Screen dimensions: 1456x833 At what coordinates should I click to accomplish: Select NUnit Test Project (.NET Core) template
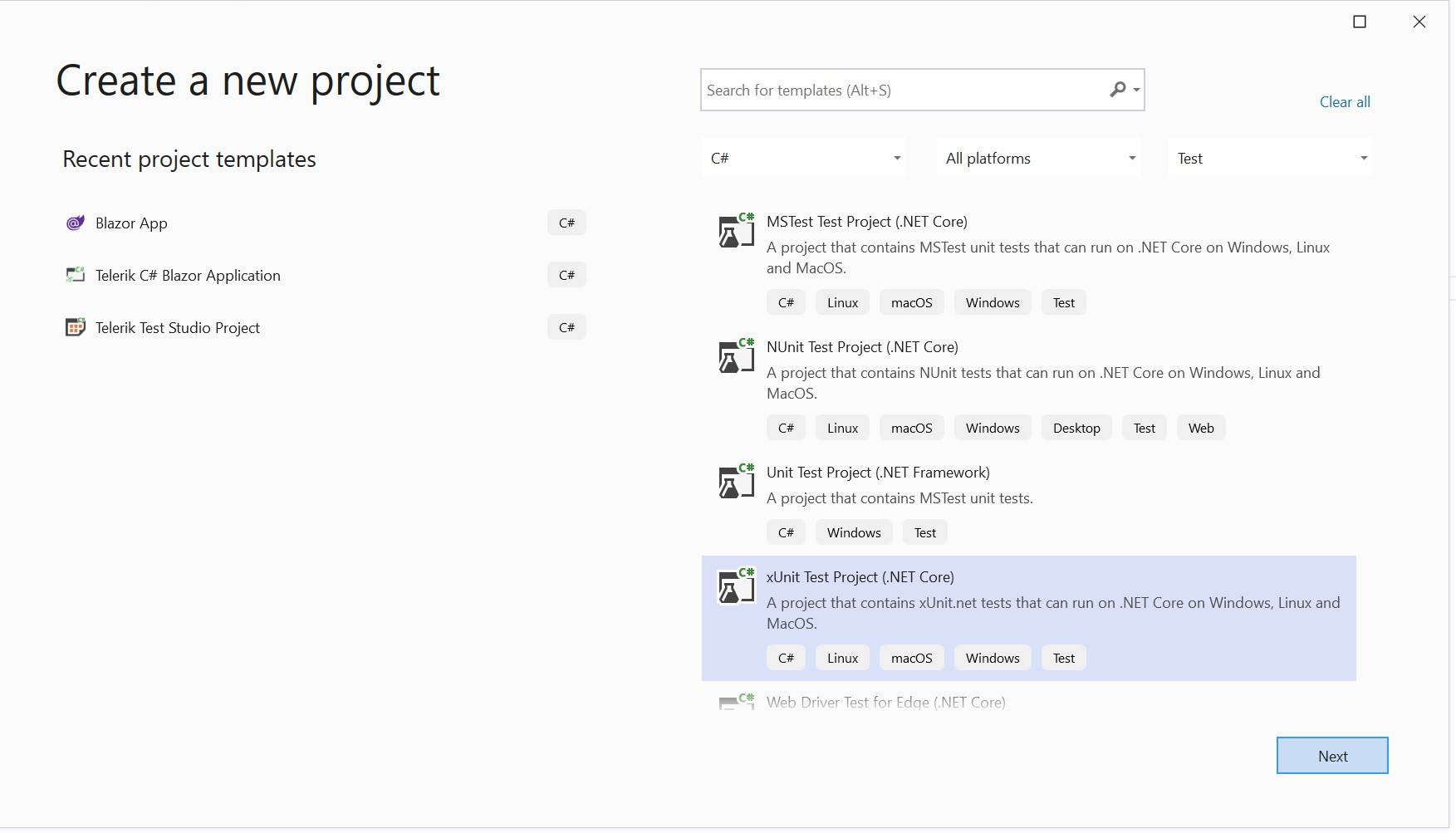(x=1029, y=388)
